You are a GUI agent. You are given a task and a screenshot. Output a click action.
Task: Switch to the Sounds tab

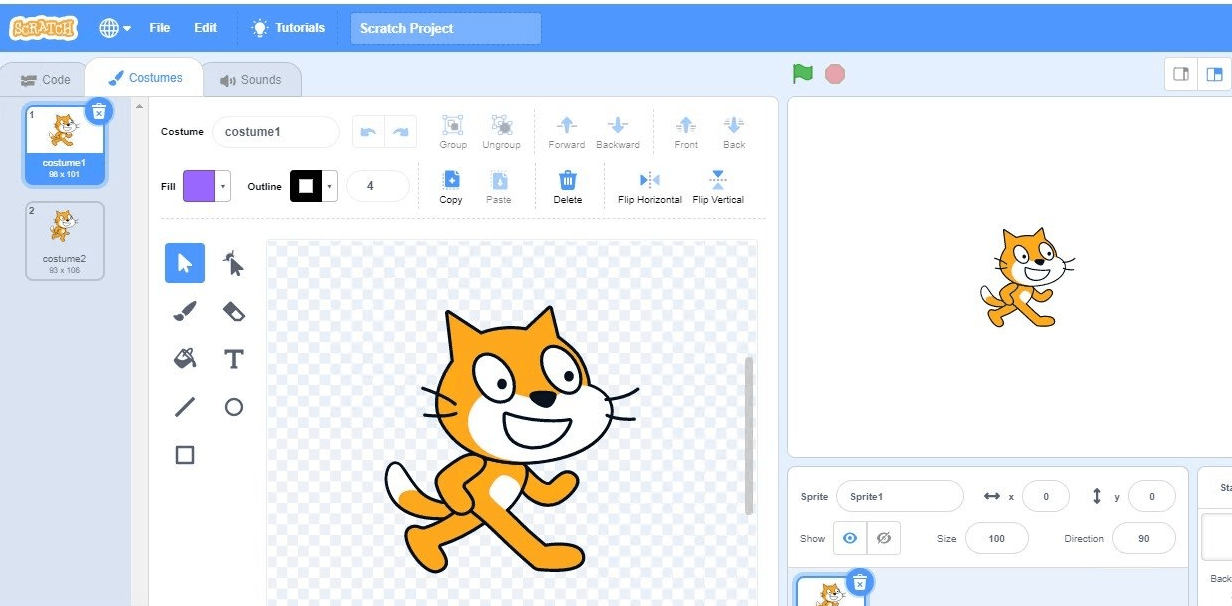click(251, 80)
